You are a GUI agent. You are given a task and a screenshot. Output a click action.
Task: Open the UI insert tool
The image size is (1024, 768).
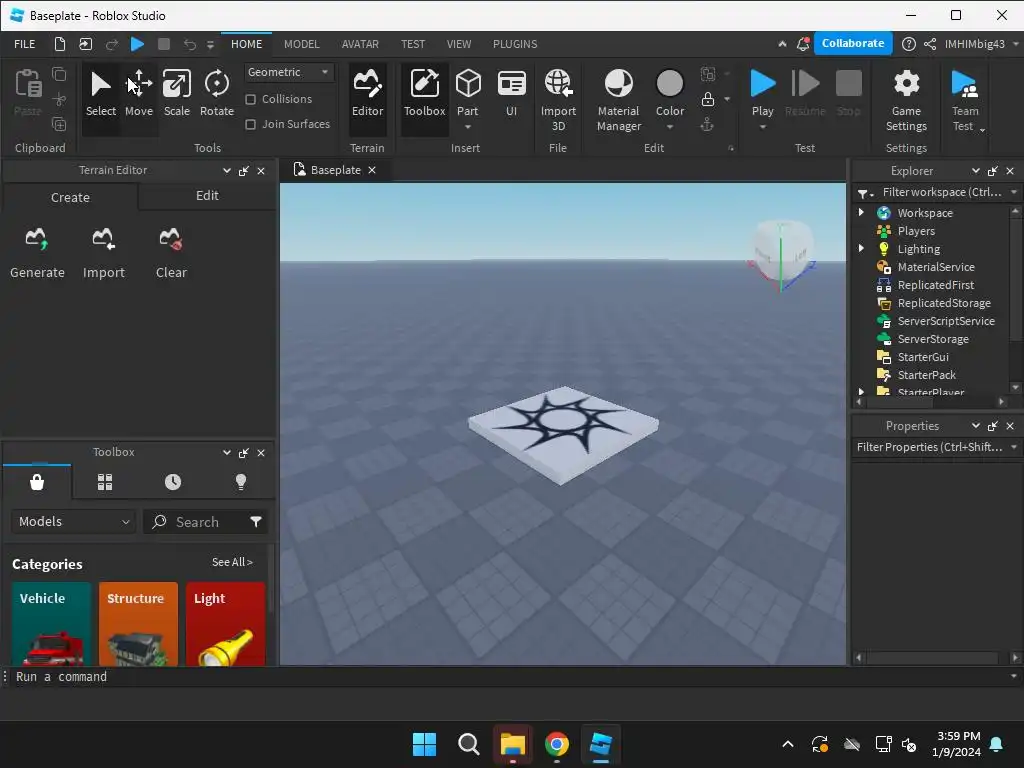(x=511, y=95)
